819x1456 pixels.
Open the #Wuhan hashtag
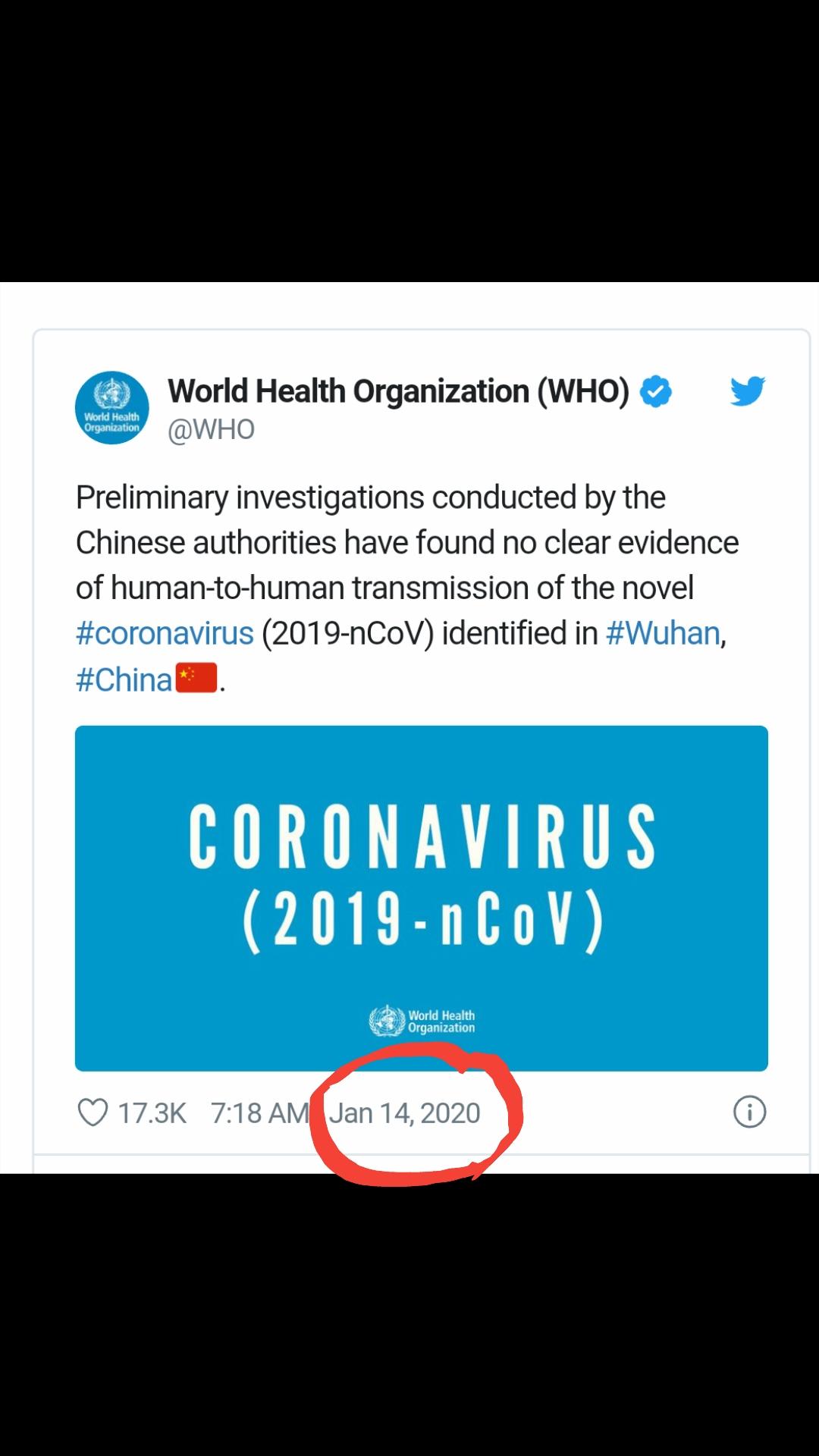tap(663, 633)
